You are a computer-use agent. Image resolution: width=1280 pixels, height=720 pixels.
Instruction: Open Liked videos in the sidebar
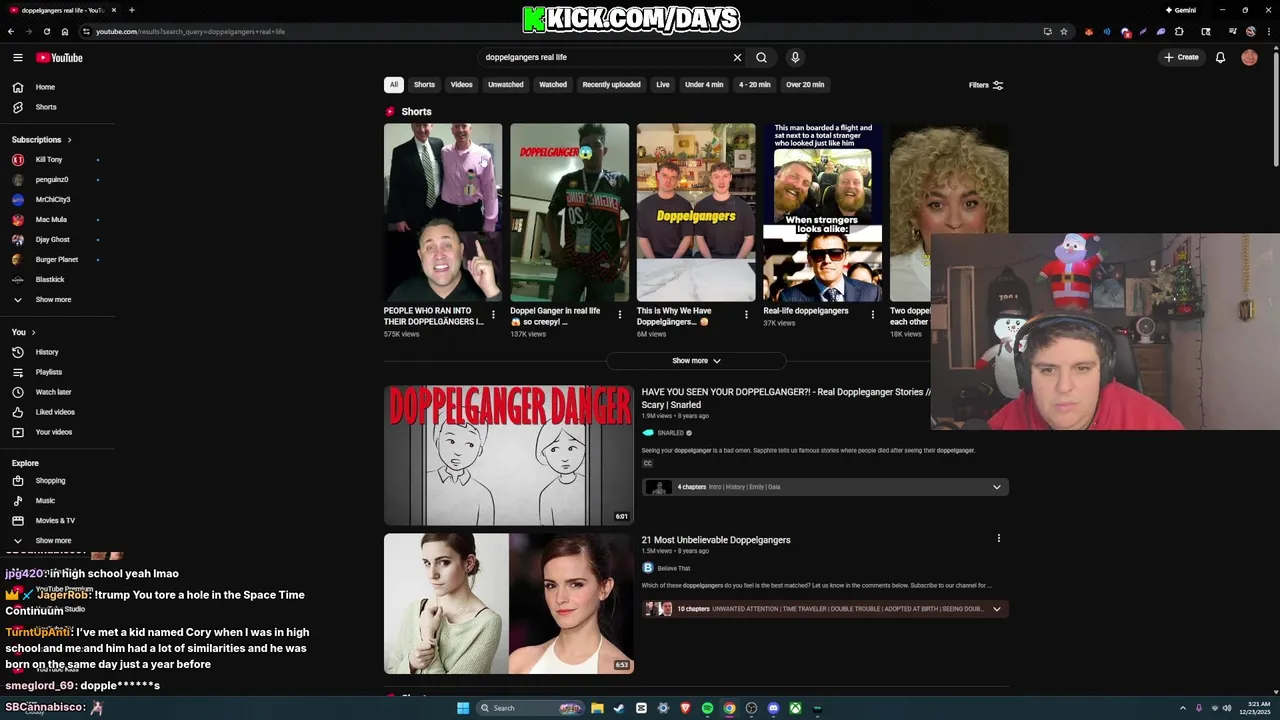57,412
